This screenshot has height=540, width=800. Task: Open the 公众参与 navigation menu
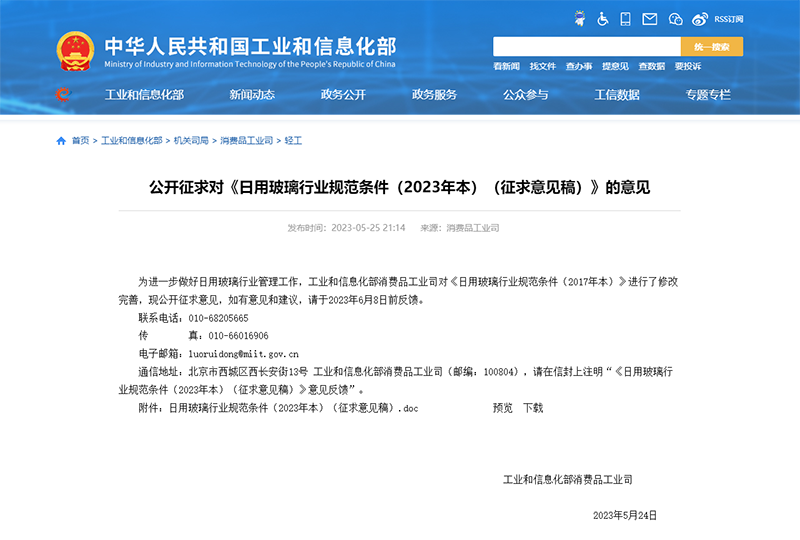[526, 94]
